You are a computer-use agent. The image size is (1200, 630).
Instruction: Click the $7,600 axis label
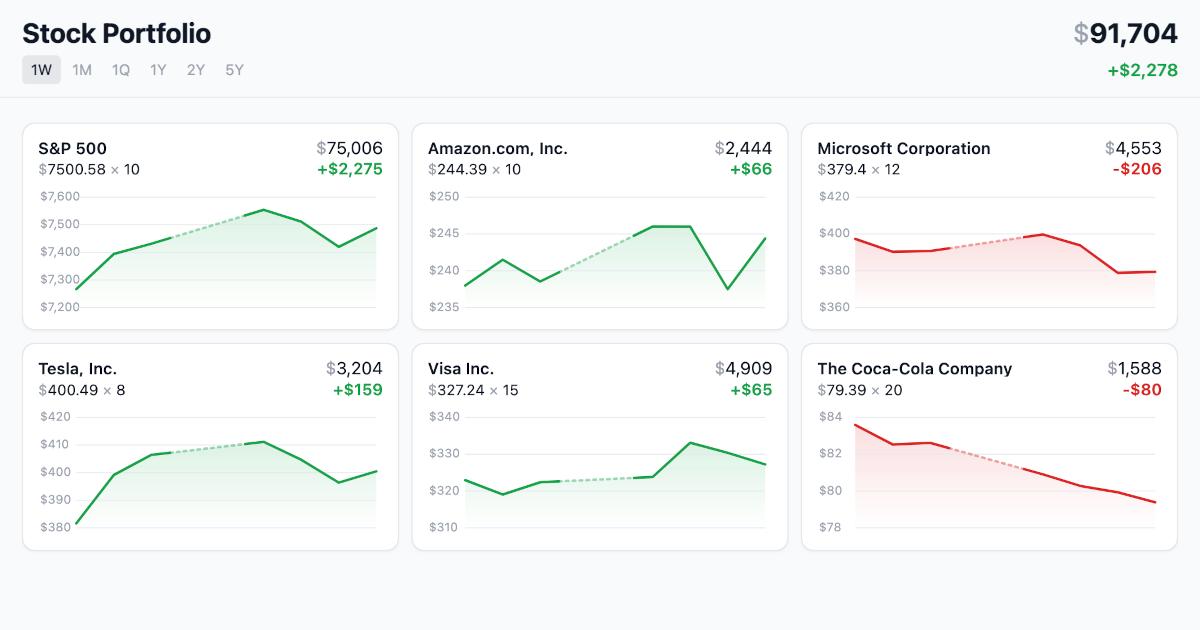click(59, 196)
